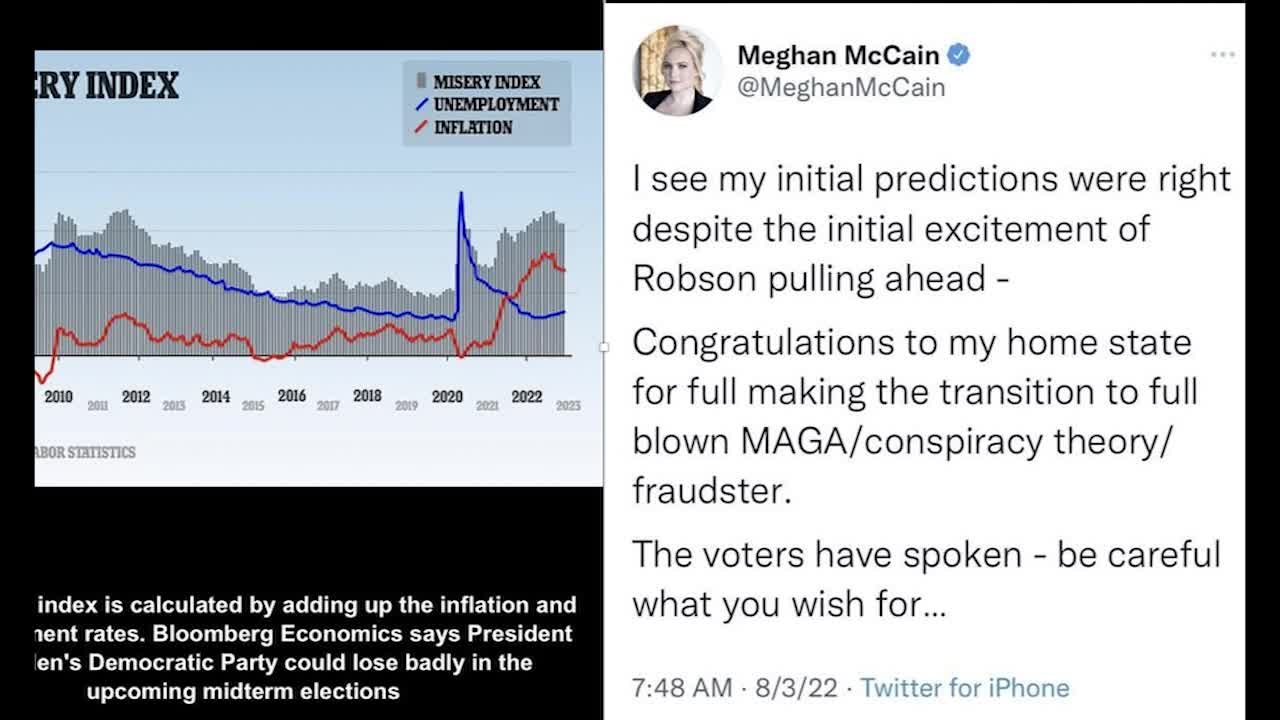The image size is (1280, 720).
Task: Open the tweet's three-dot more menu
Action: point(1223,54)
